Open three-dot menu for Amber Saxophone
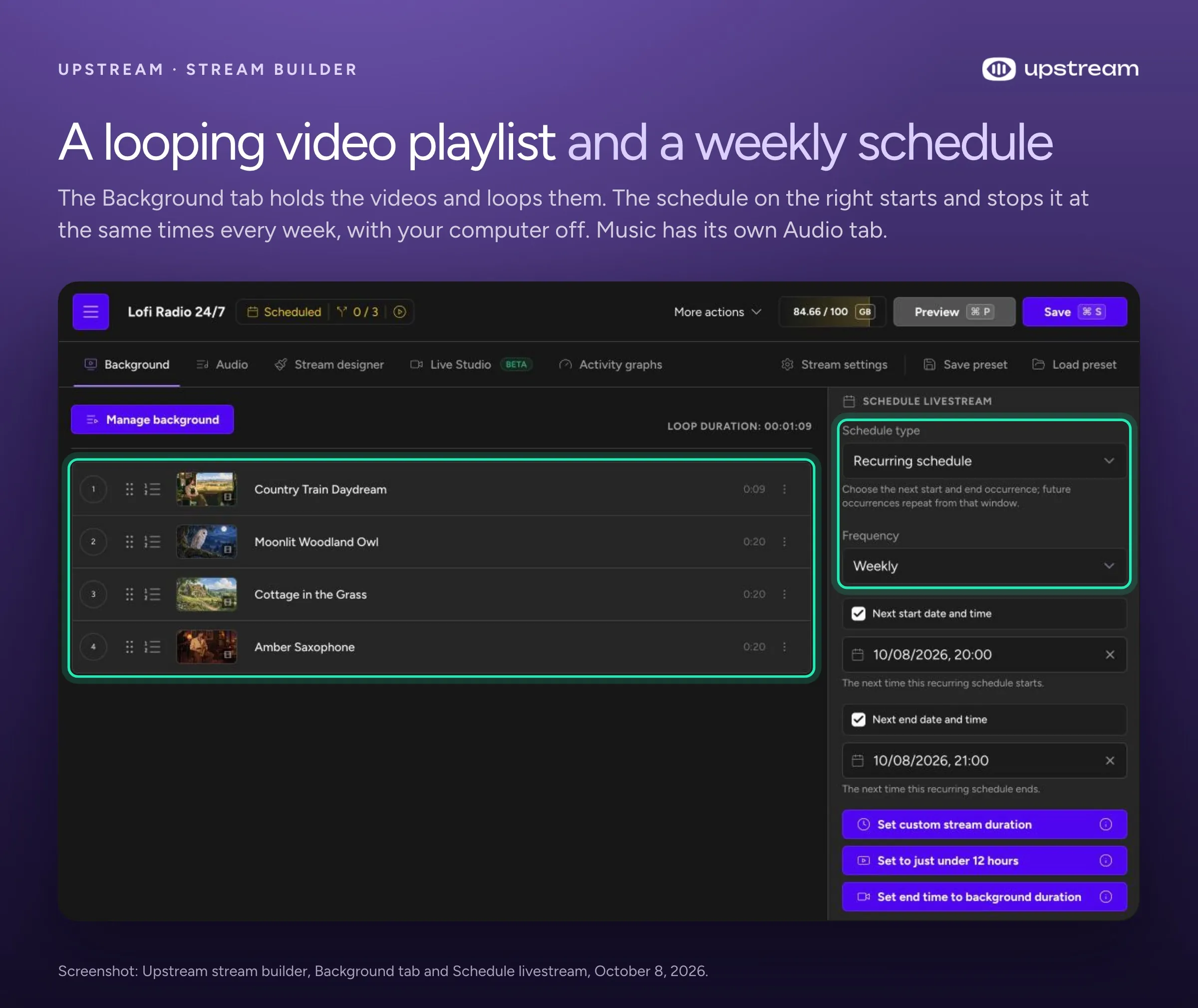 tap(784, 647)
